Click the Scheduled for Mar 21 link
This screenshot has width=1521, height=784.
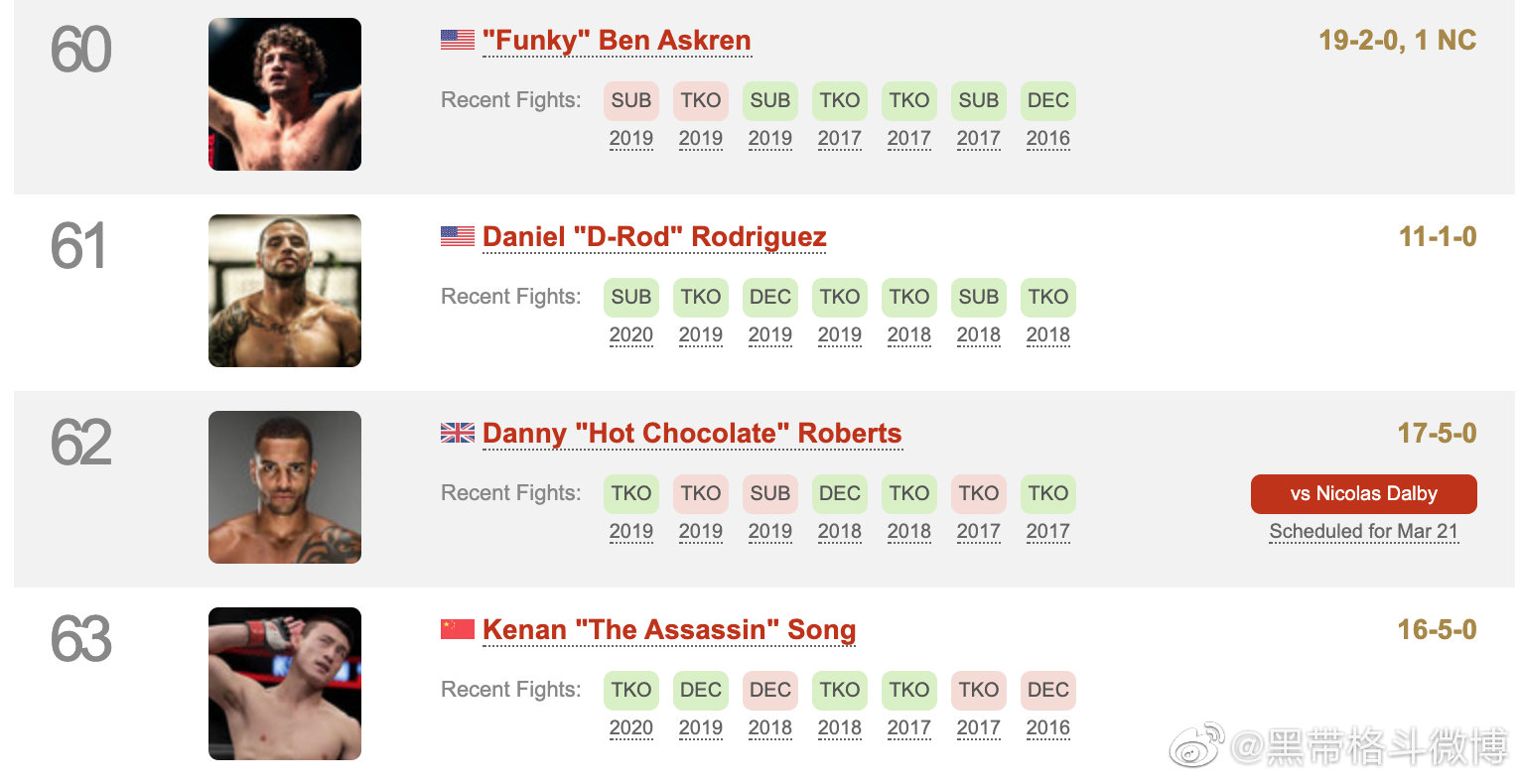(x=1364, y=531)
